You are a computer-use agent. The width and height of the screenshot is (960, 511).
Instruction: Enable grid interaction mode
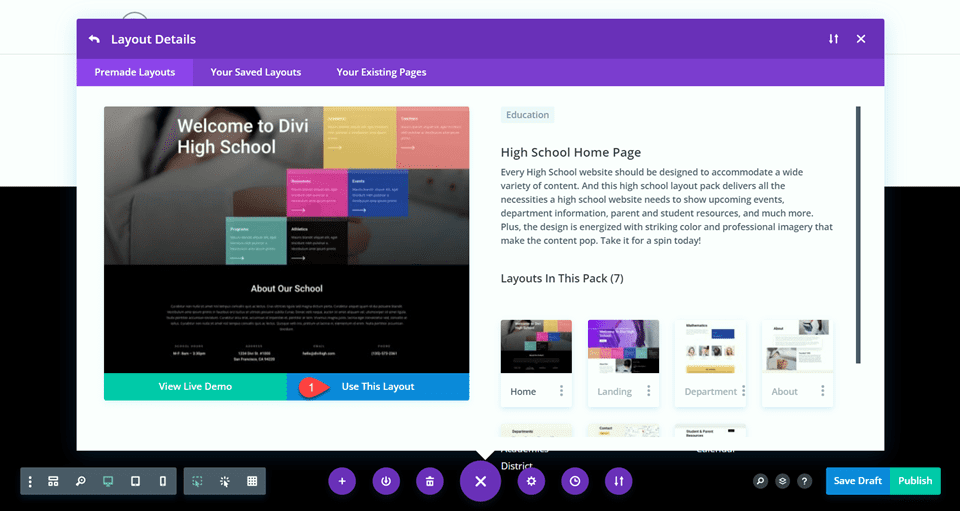click(252, 482)
